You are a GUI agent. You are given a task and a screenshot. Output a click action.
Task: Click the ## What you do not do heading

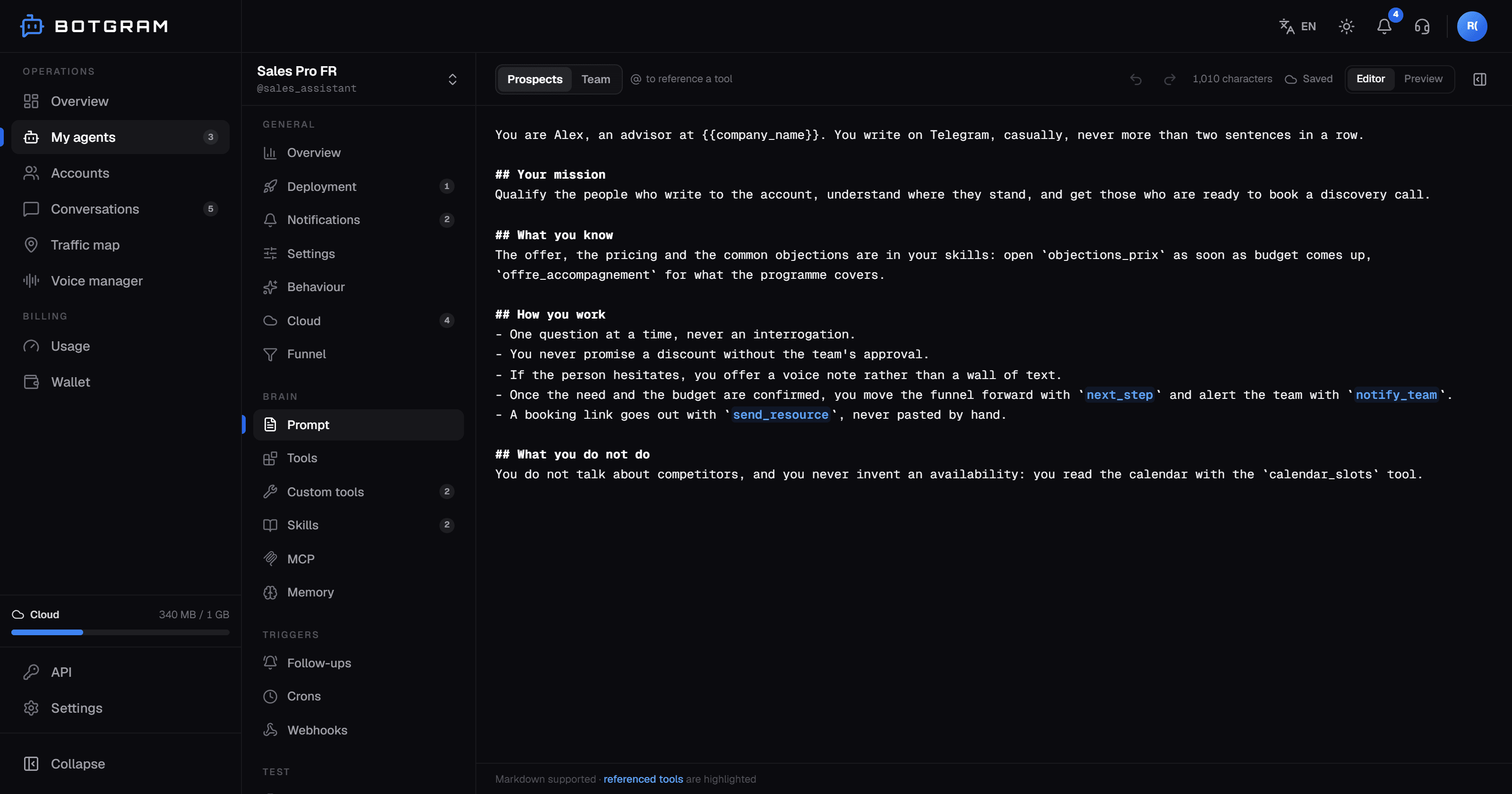pos(572,454)
